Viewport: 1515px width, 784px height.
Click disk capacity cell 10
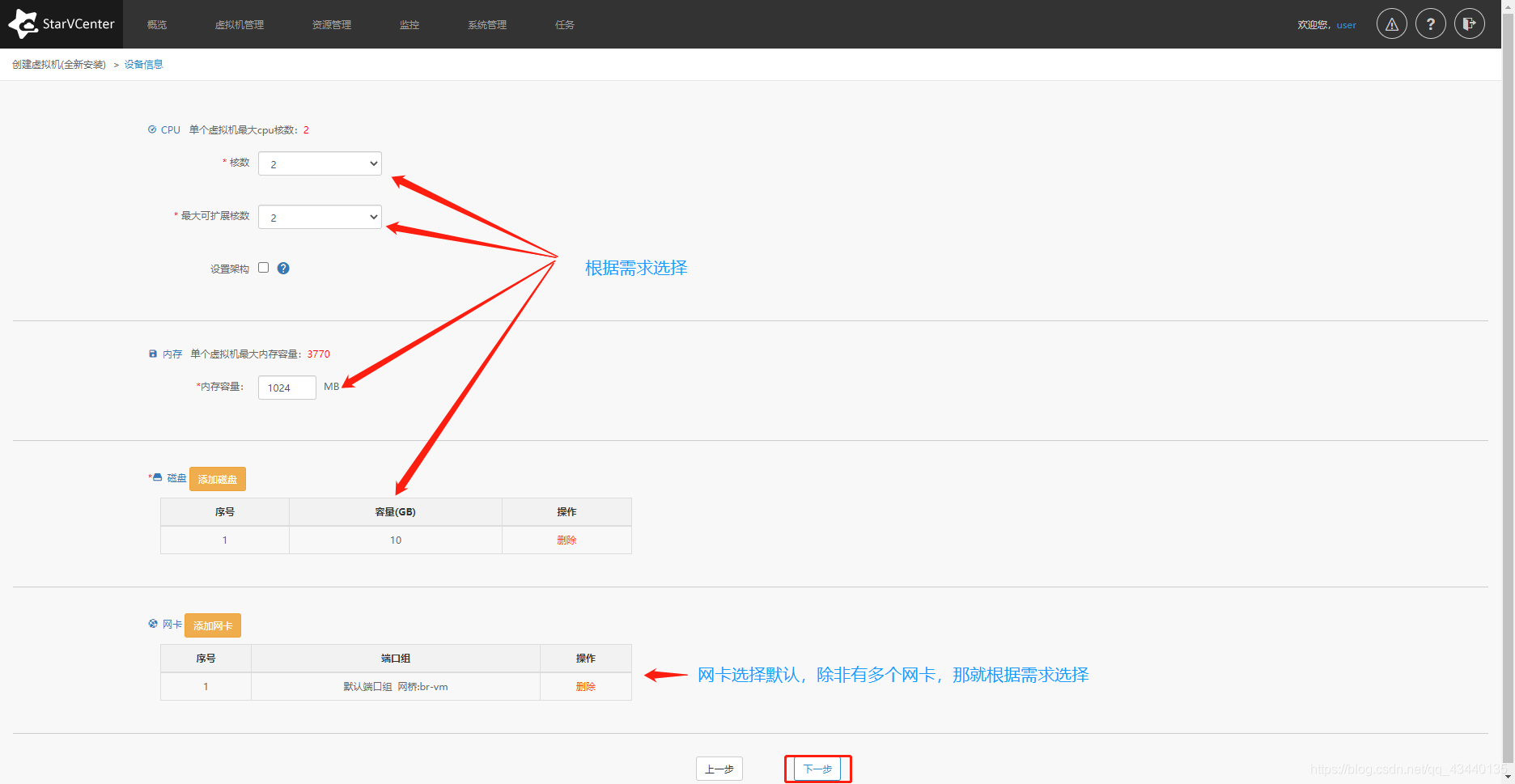(396, 540)
